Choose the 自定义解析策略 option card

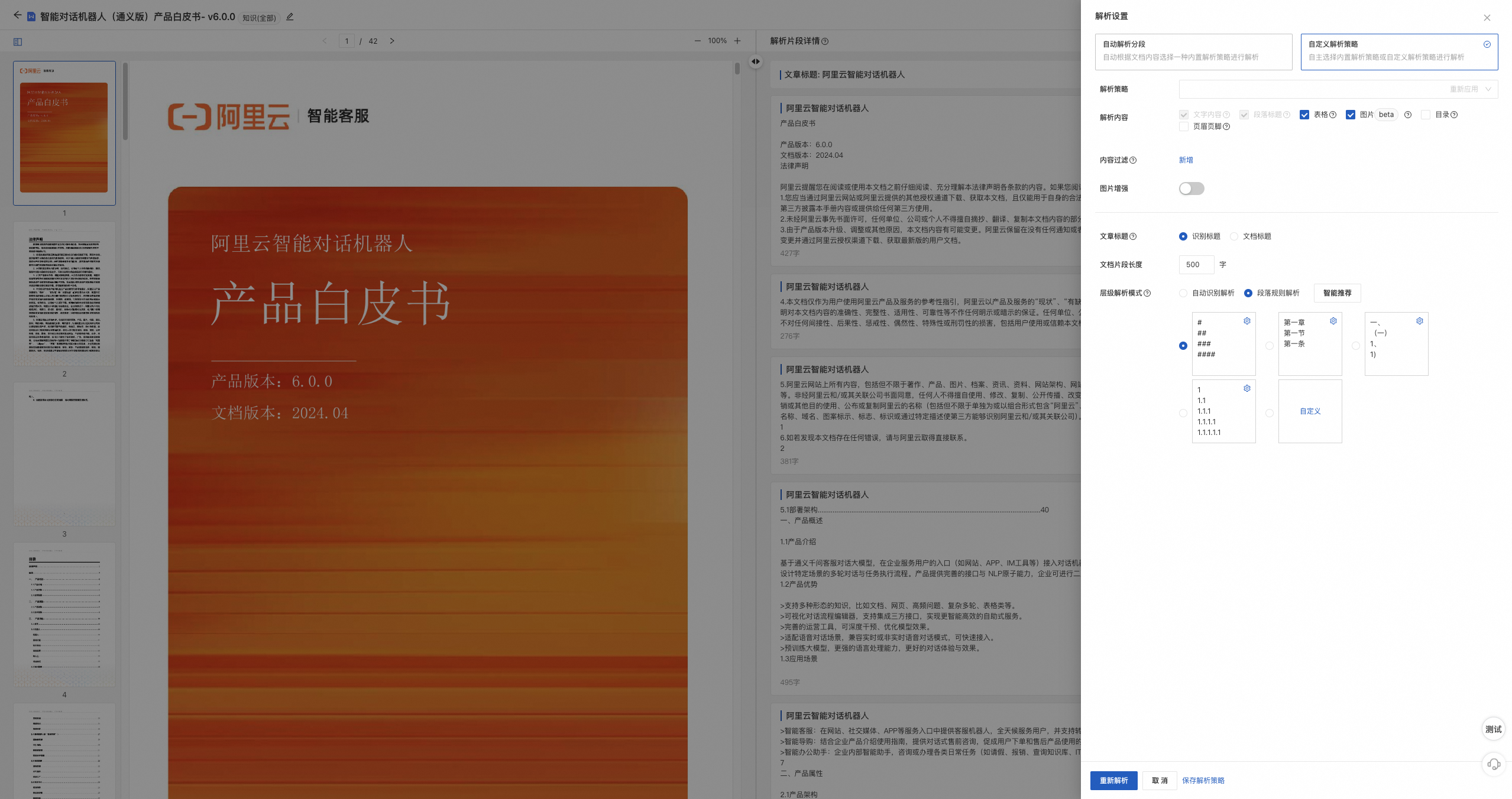(1399, 51)
